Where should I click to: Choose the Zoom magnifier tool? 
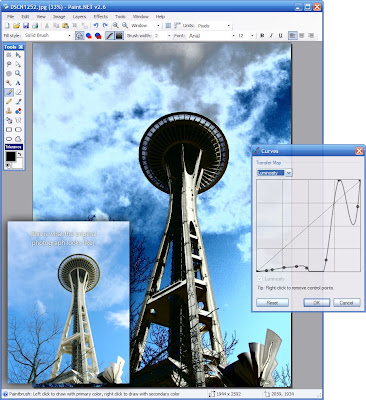(18, 74)
